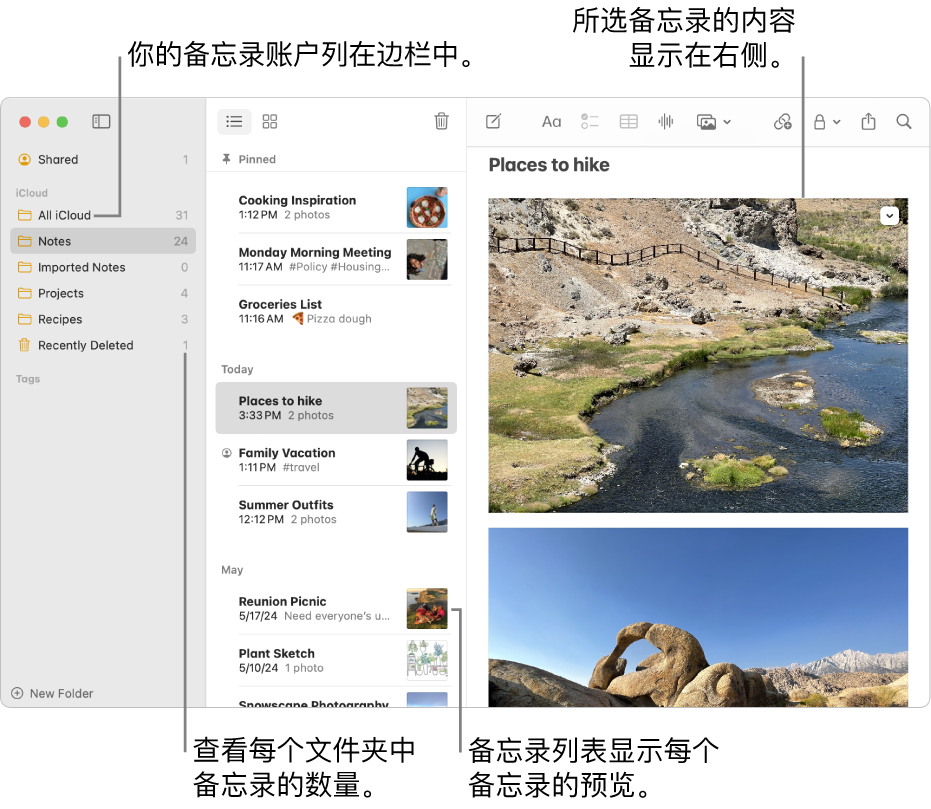This screenshot has width=931, height=809.
Task: Click Summer Outfits thumbnail
Action: [x=427, y=512]
